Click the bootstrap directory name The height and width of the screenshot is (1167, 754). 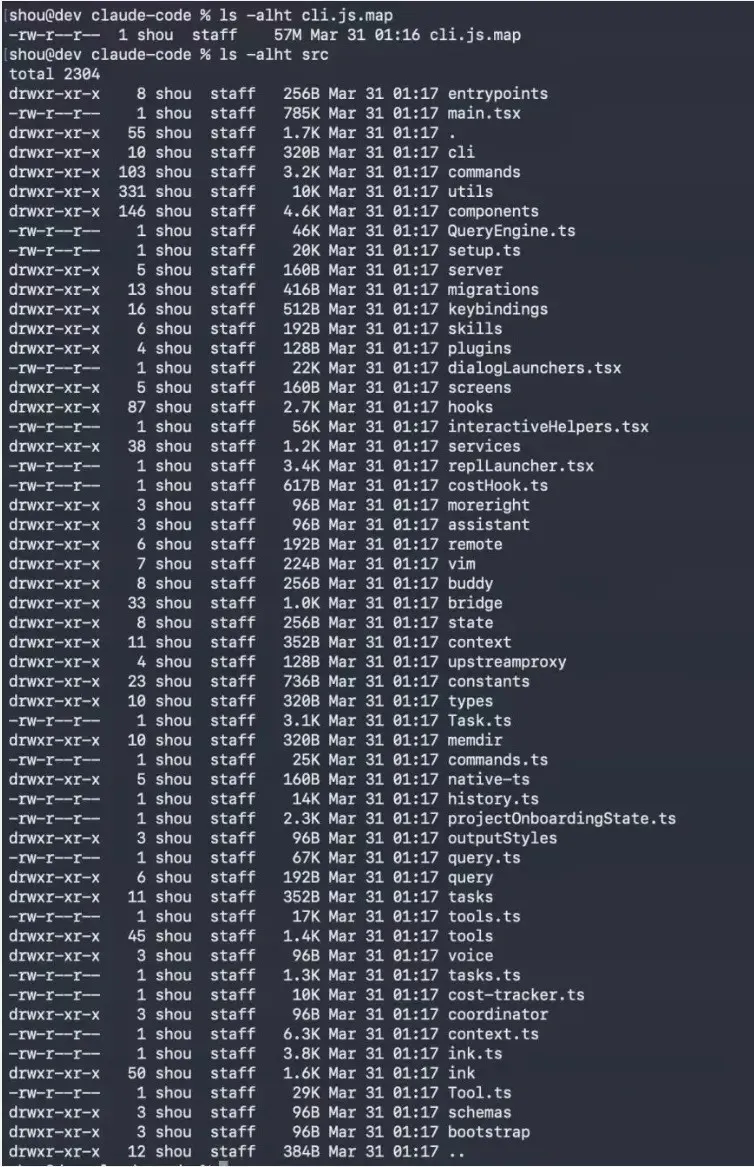point(489,1132)
